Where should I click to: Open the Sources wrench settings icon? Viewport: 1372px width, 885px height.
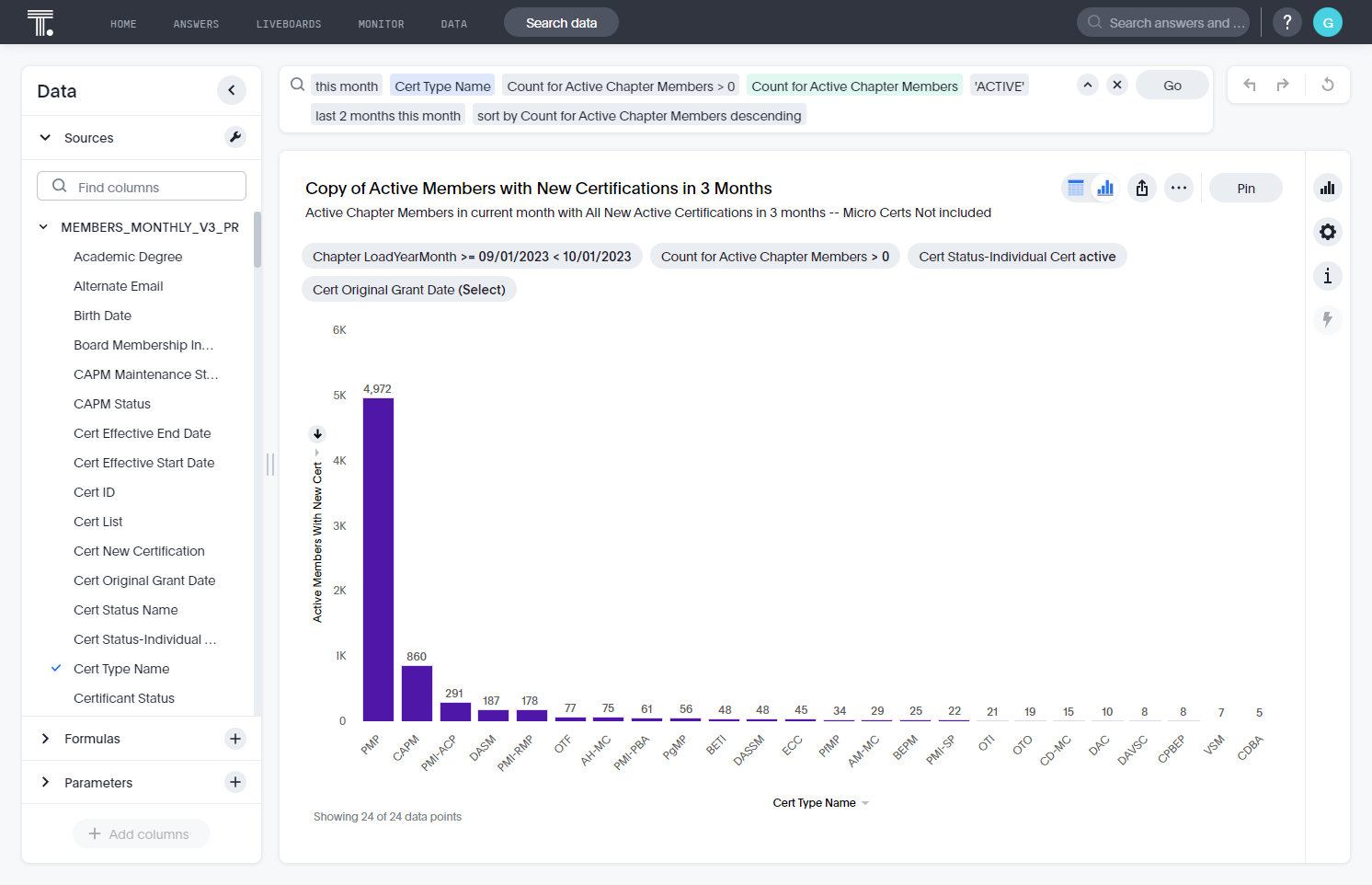(235, 137)
